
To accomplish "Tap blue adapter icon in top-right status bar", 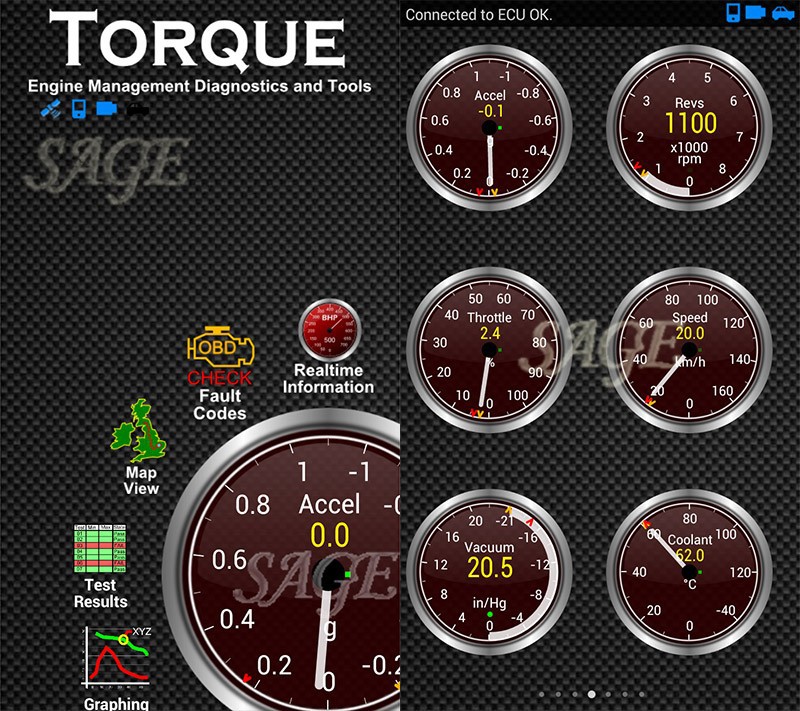I will coord(758,13).
